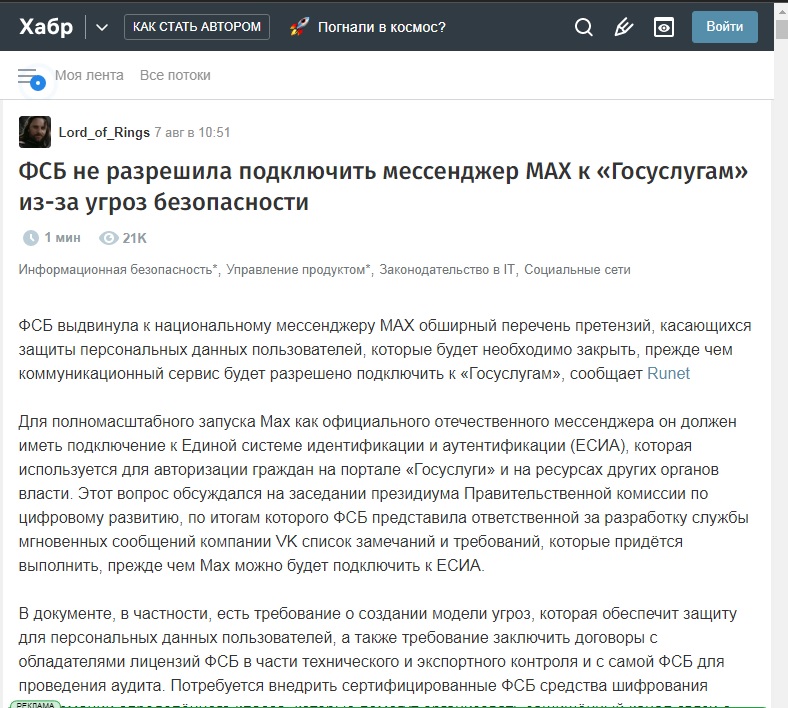Click the 1 мин reading time text

pos(62,238)
